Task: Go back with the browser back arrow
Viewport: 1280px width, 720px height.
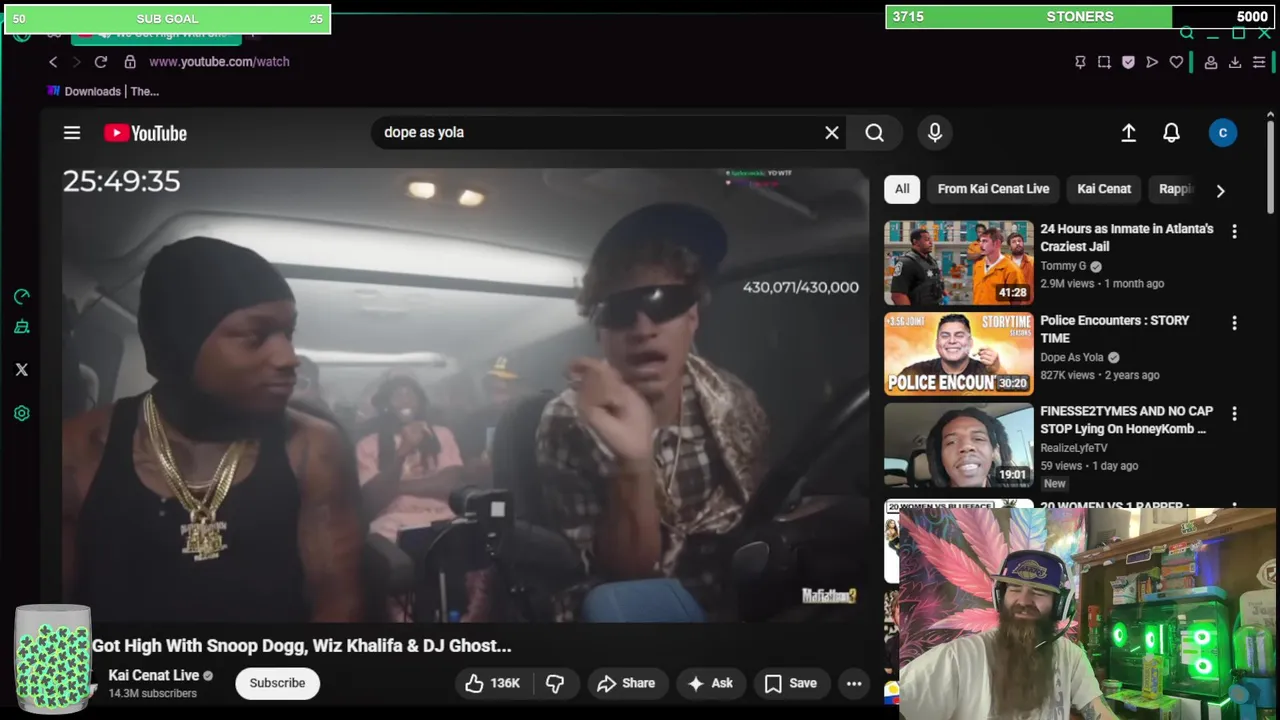Action: point(53,62)
